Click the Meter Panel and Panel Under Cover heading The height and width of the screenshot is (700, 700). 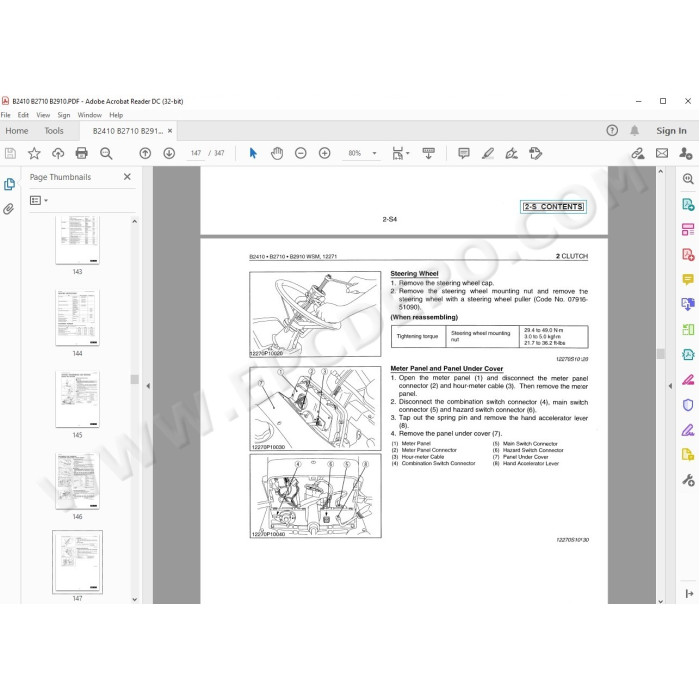click(446, 368)
